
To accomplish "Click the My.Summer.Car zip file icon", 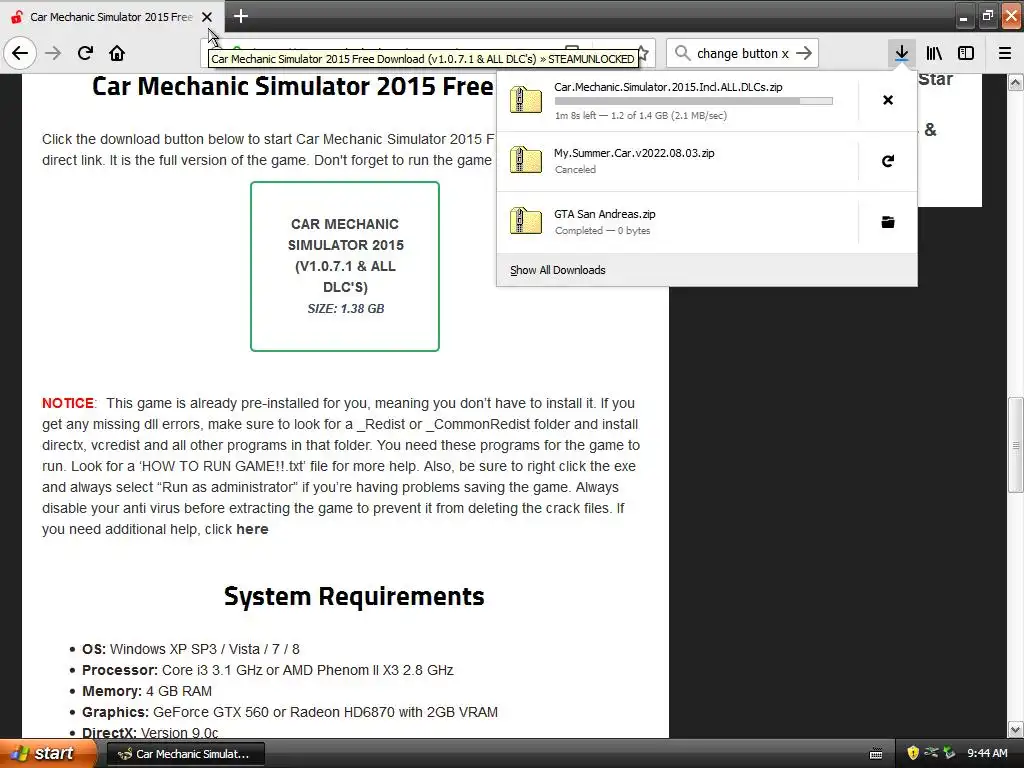I will click(526, 161).
